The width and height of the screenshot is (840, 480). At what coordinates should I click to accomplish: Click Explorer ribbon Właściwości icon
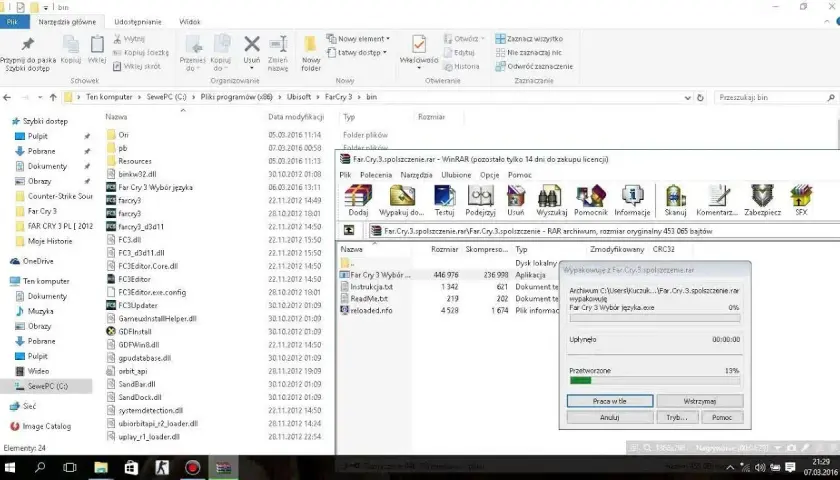(419, 44)
